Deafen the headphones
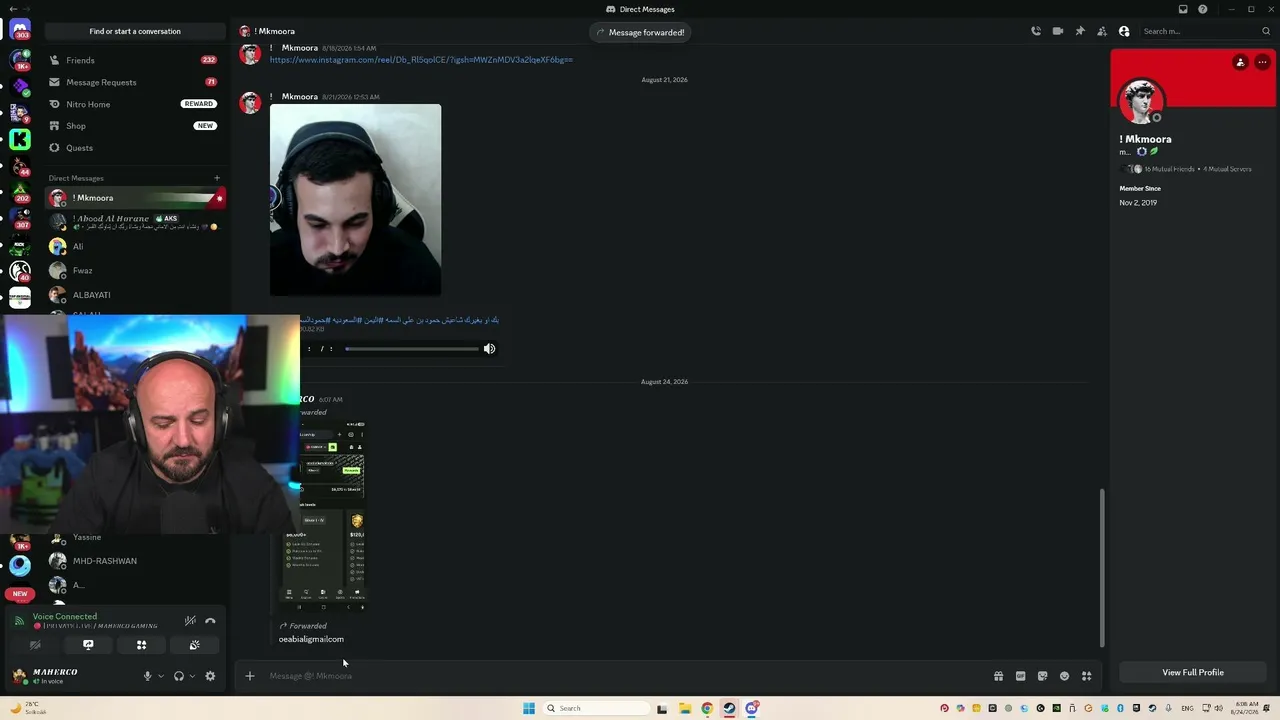The height and width of the screenshot is (720, 1280). [x=179, y=676]
